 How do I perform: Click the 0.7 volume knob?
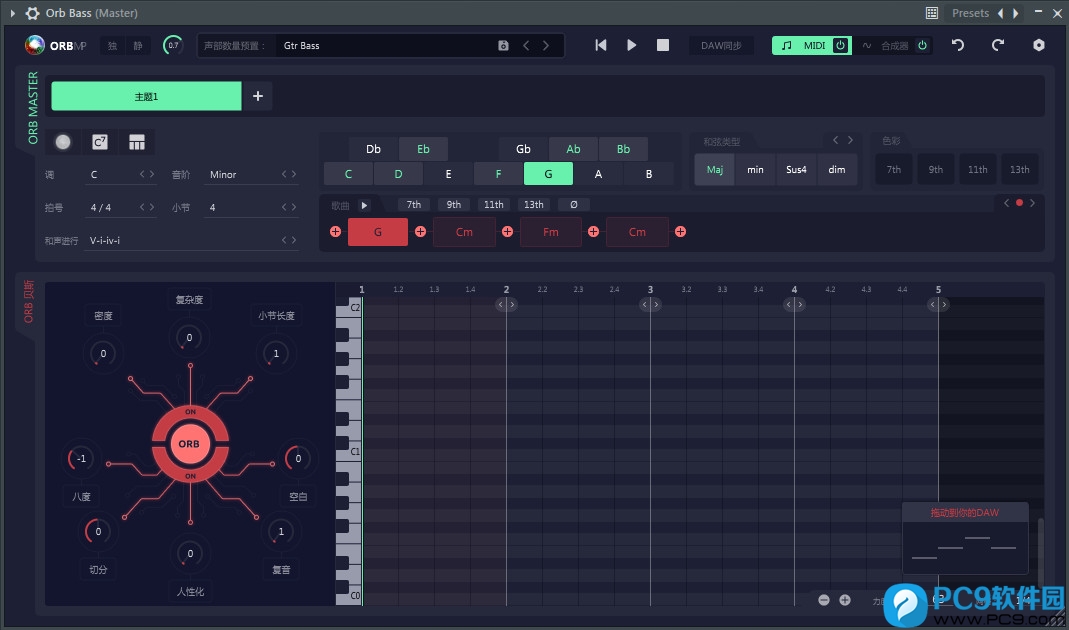pyautogui.click(x=173, y=46)
